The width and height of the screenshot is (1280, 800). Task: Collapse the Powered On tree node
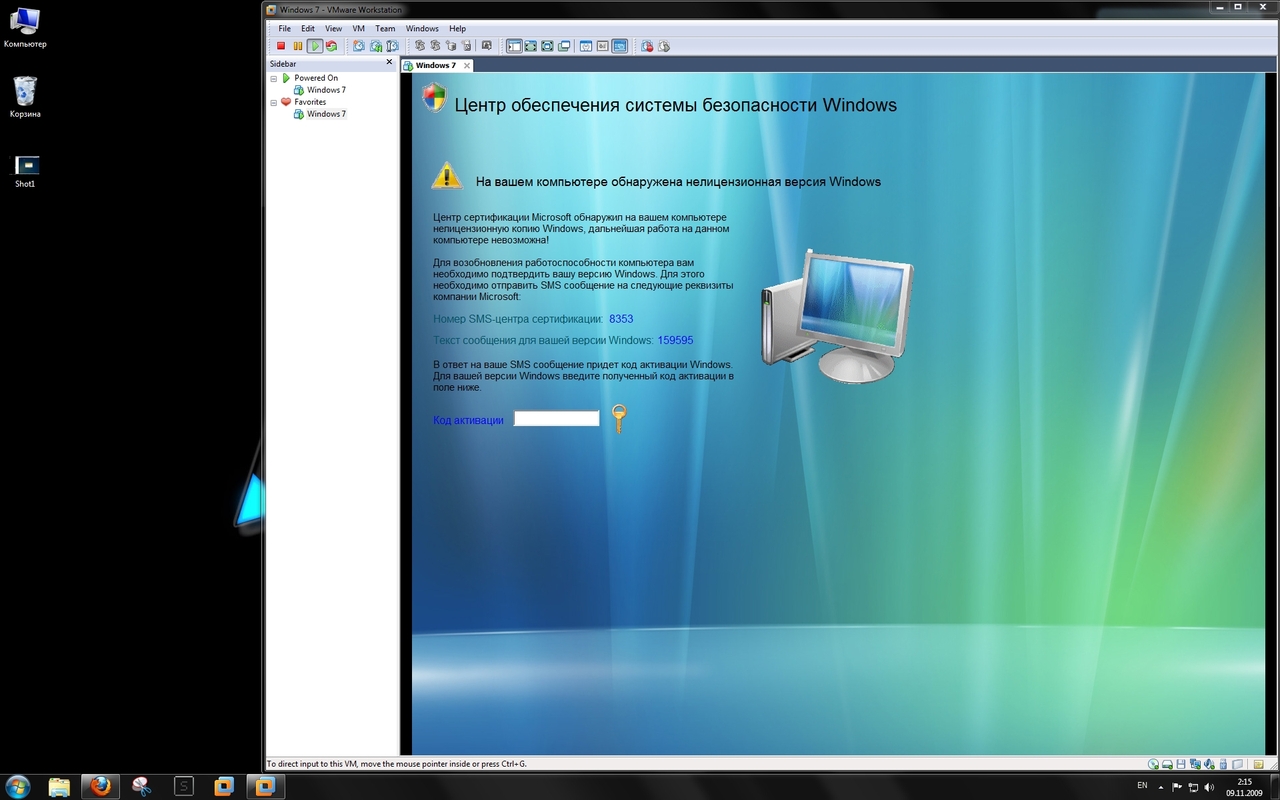273,78
